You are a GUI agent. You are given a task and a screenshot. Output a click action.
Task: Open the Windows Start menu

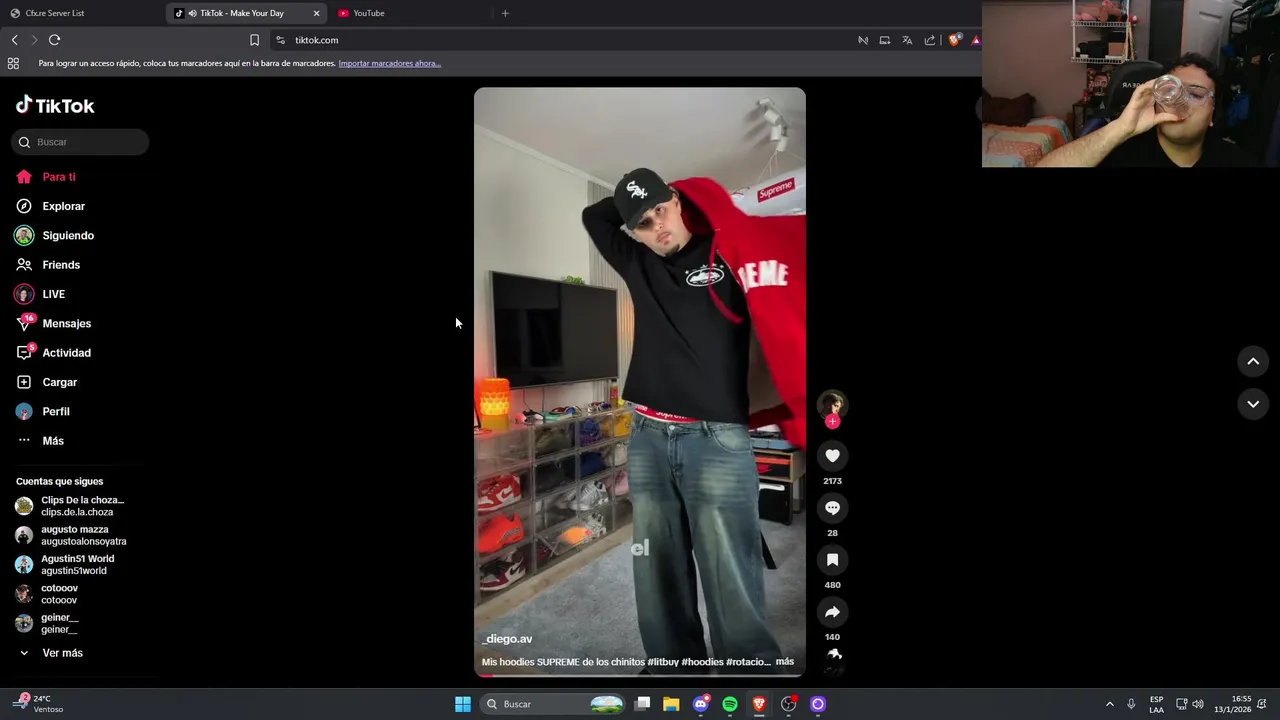click(x=463, y=704)
